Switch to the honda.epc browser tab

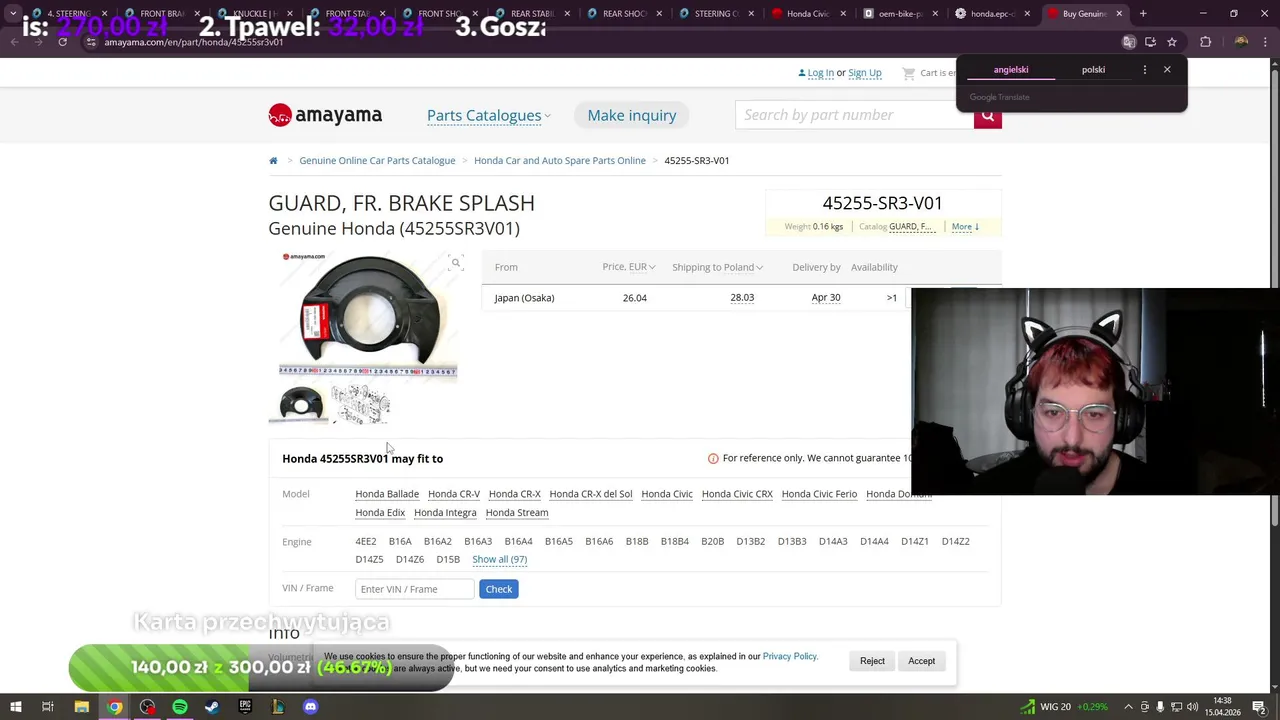tap(992, 14)
